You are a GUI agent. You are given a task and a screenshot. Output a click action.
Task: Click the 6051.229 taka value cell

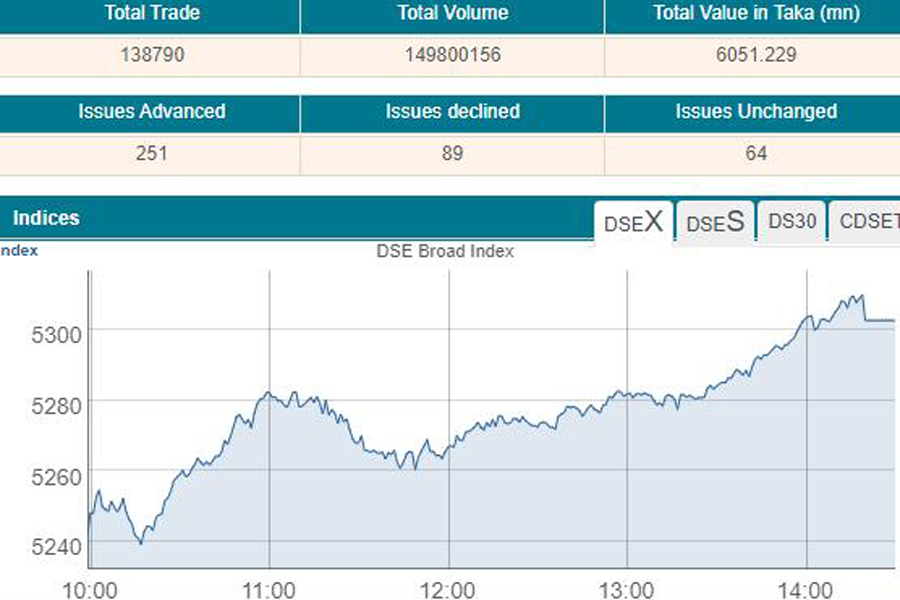coord(755,55)
